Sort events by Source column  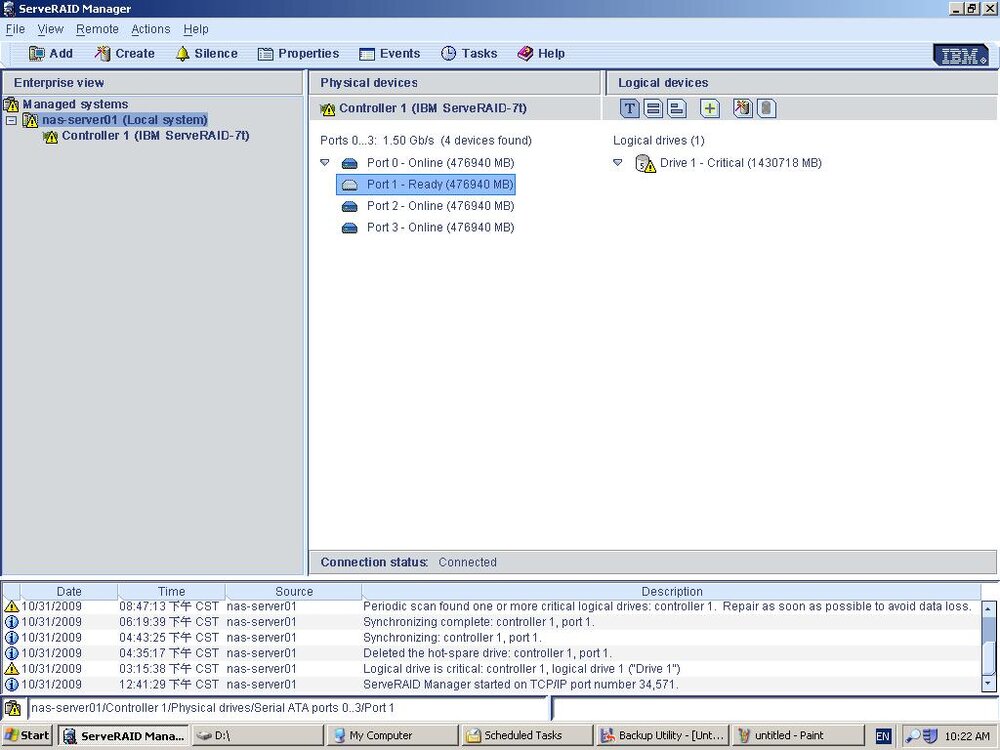[293, 591]
